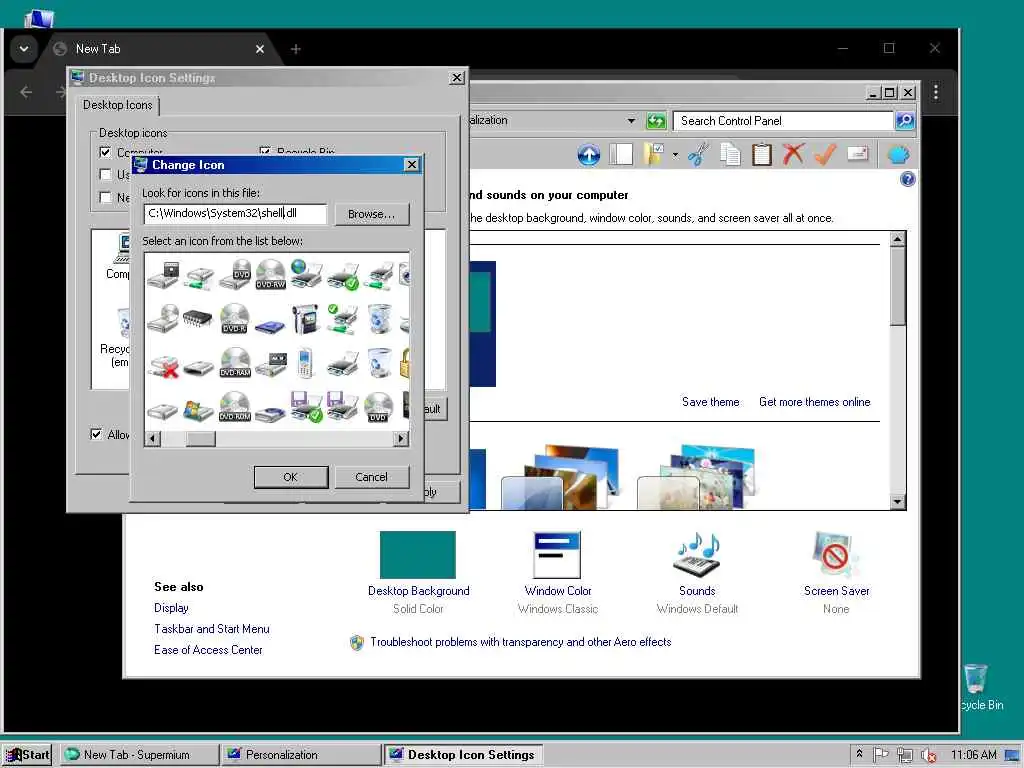1024x768 pixels.
Task: Click the Save theme link
Action: point(711,402)
